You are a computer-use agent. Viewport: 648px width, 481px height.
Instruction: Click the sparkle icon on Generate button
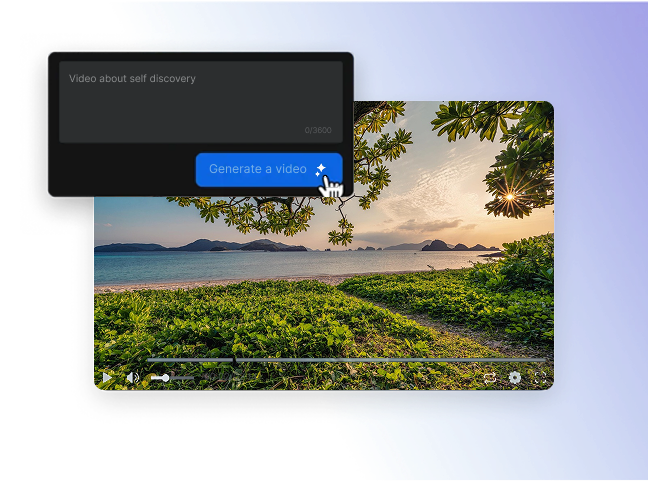coord(321,169)
